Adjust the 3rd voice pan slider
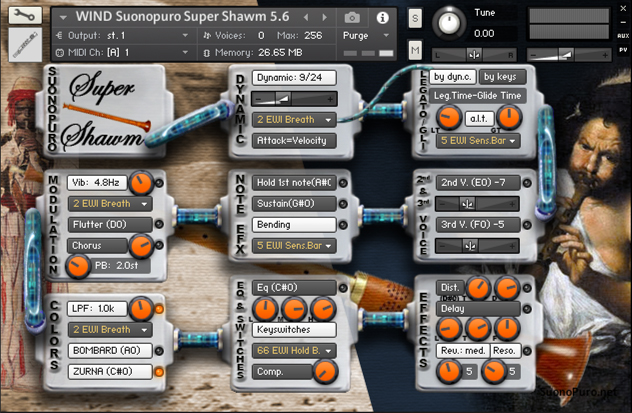This screenshot has width=632, height=413. click(x=477, y=246)
